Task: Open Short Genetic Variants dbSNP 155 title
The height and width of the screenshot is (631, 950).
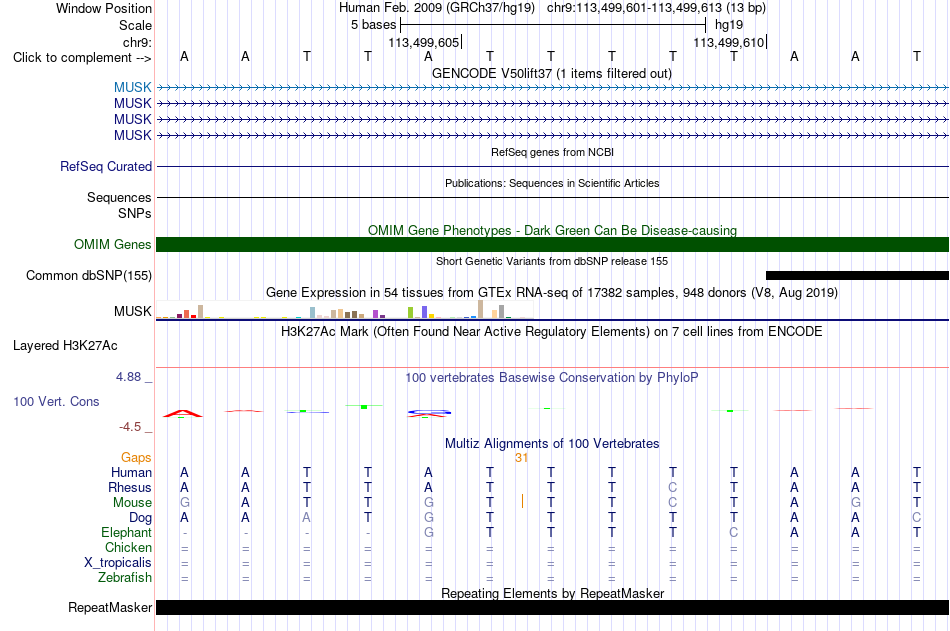Action: (x=552, y=261)
